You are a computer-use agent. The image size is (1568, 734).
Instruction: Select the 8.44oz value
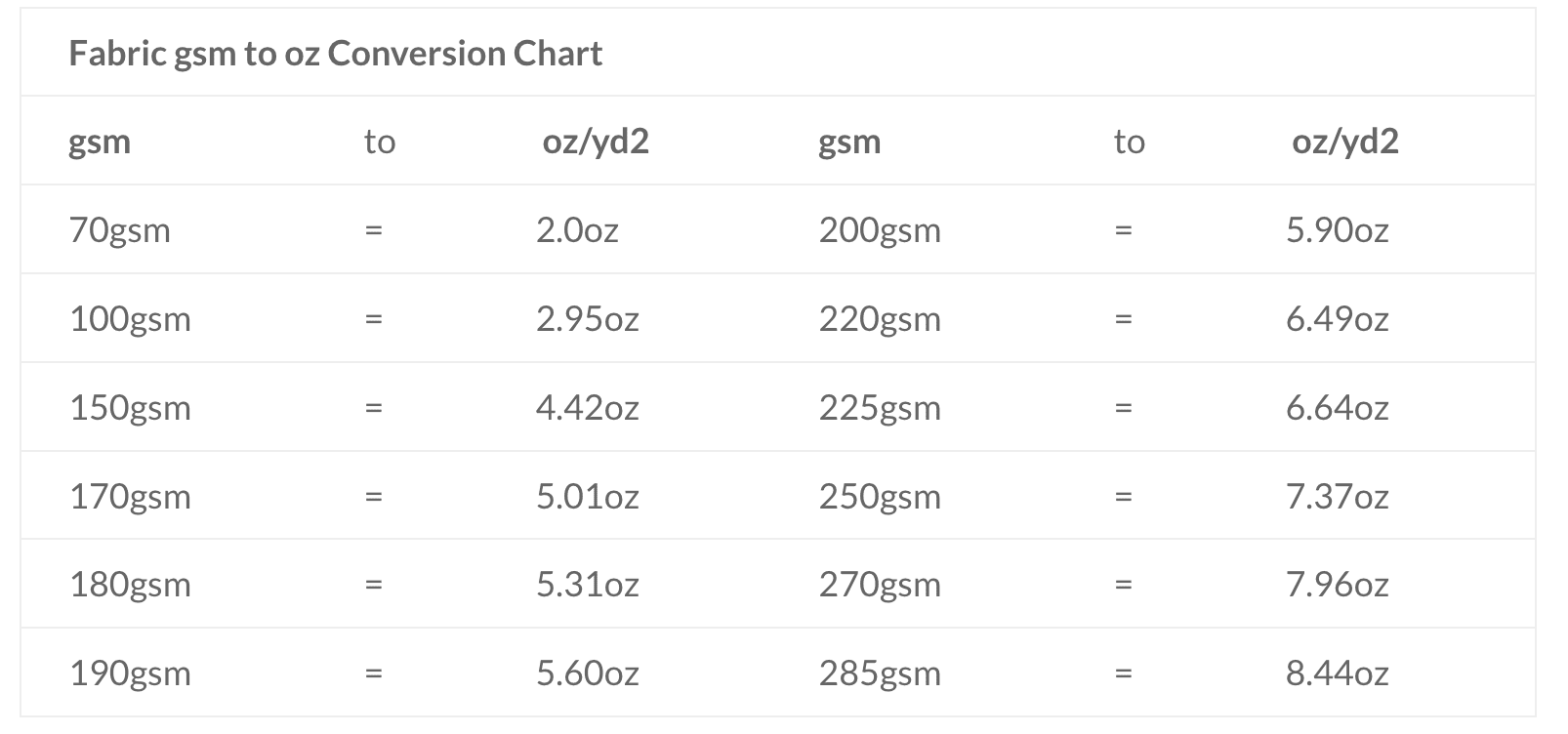point(1338,673)
